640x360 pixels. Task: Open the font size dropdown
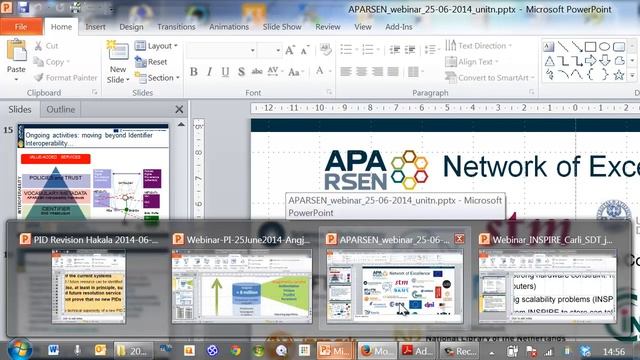(x=278, y=50)
